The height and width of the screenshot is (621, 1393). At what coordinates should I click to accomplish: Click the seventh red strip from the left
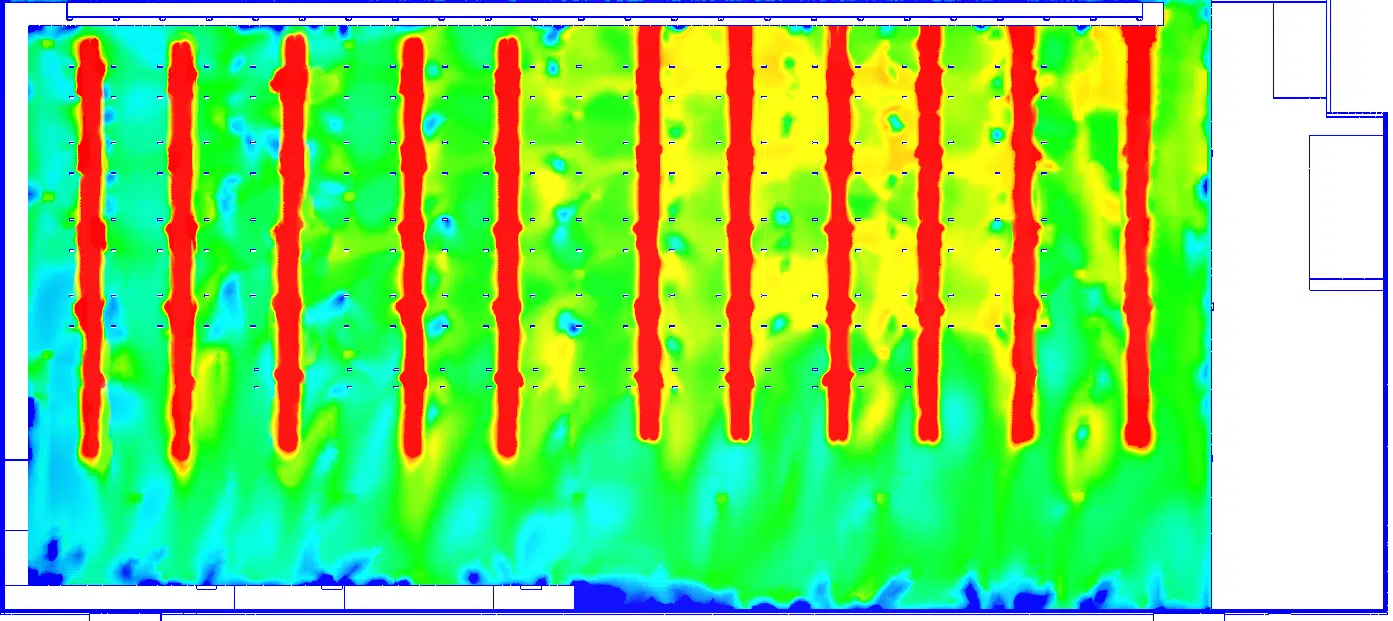740,233
